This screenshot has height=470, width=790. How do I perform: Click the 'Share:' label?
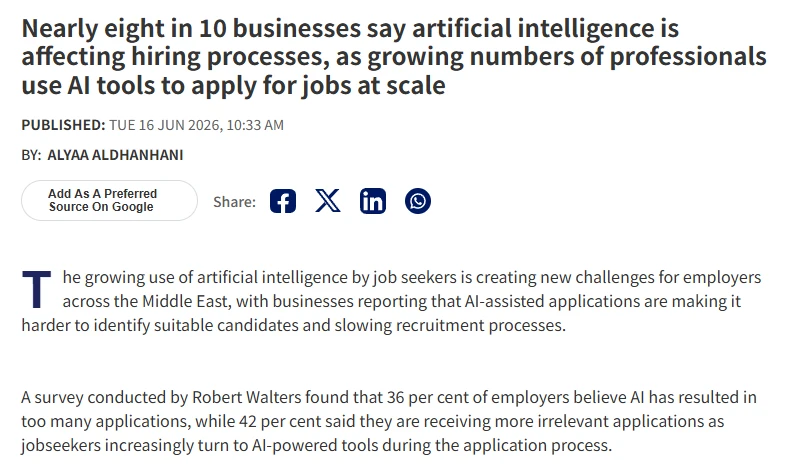click(234, 202)
